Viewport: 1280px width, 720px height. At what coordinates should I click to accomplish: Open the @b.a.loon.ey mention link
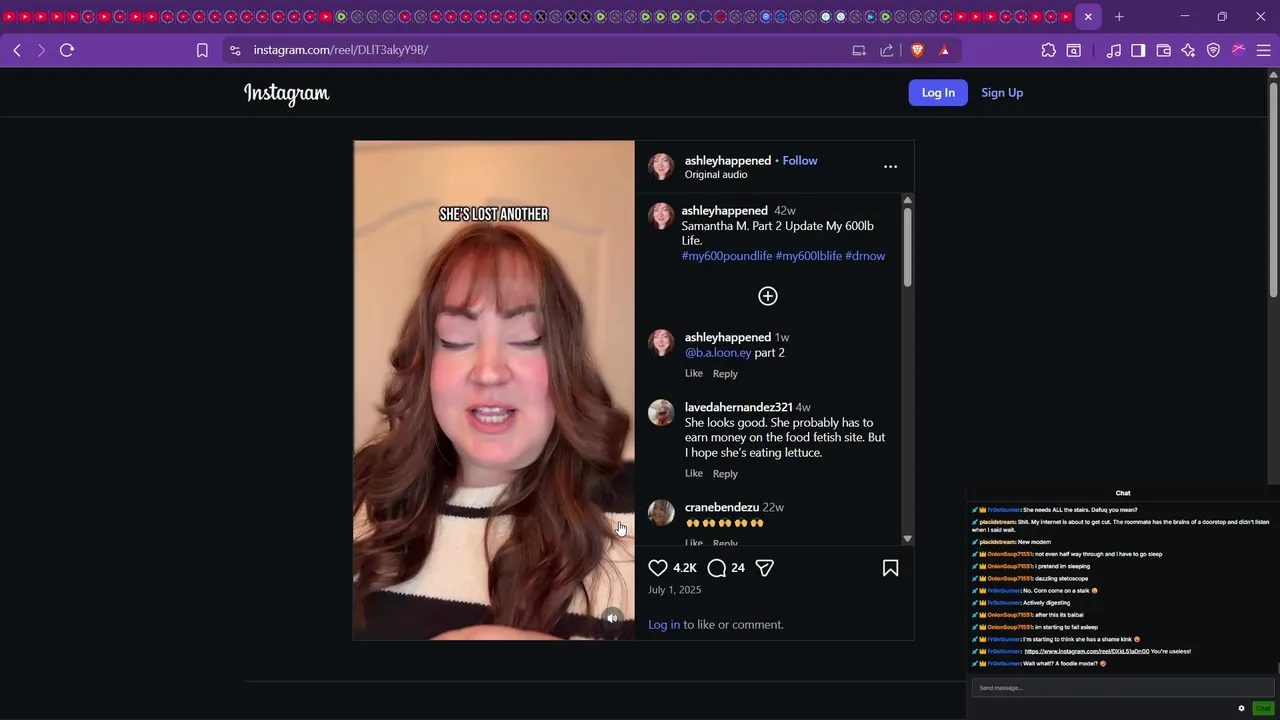718,353
